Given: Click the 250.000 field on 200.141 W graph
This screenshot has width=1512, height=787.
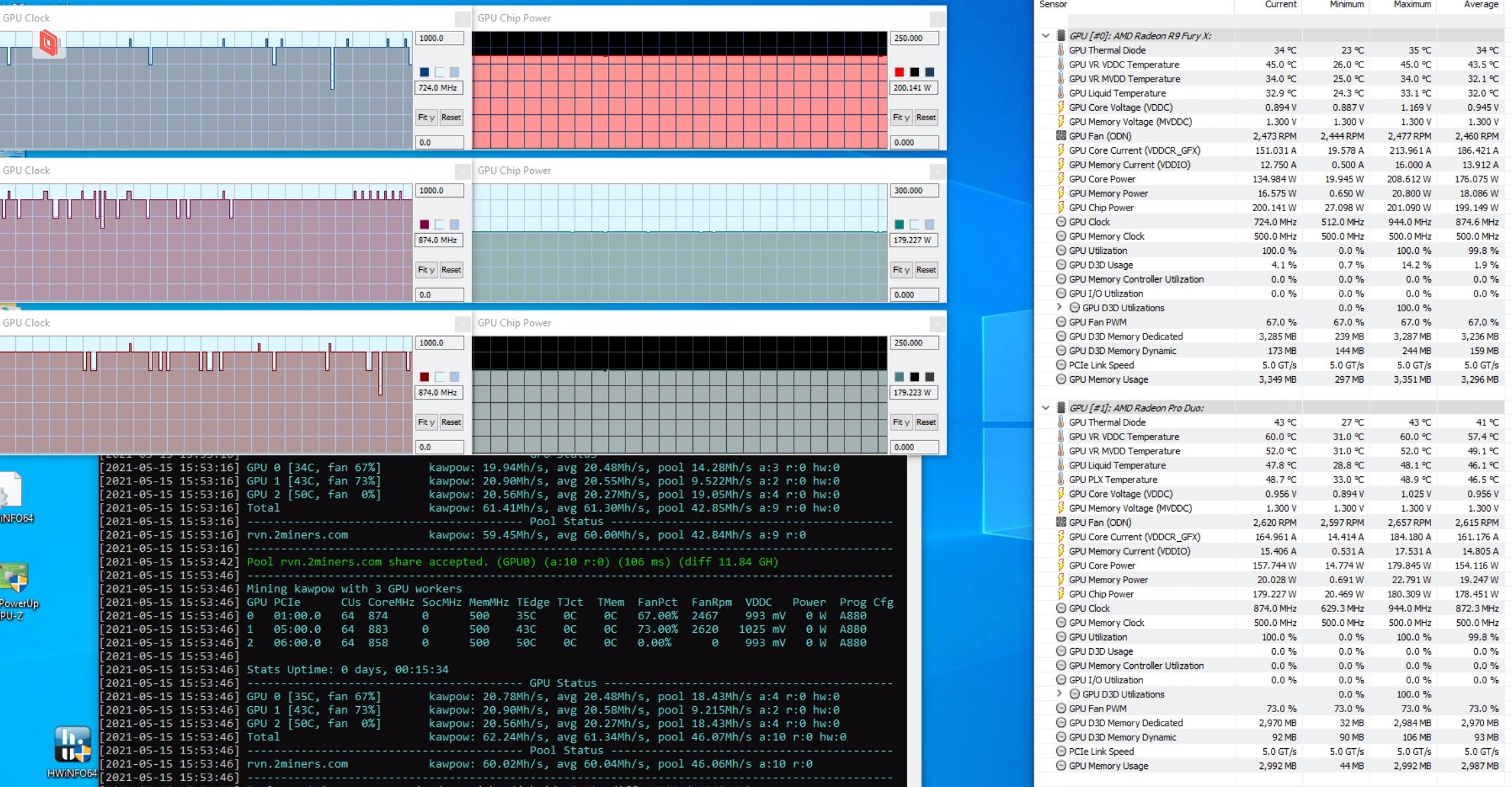Looking at the screenshot, I should [914, 38].
